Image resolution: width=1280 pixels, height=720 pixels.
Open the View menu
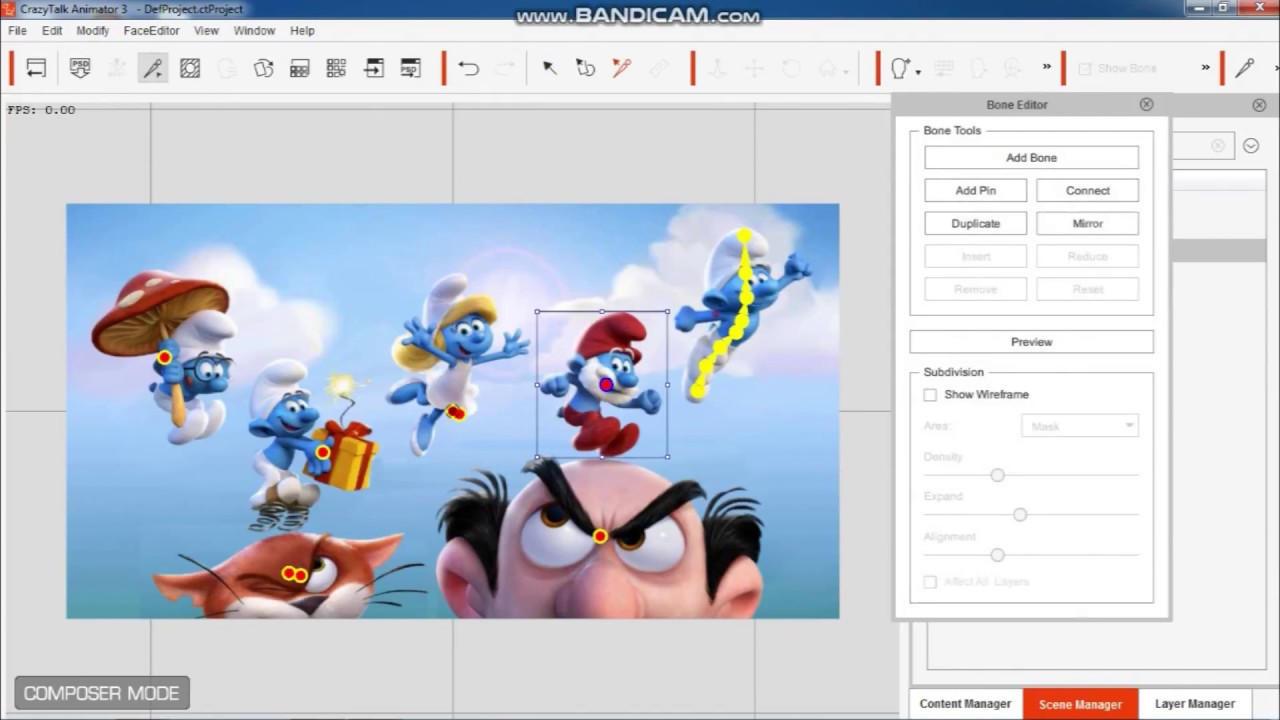coord(206,31)
